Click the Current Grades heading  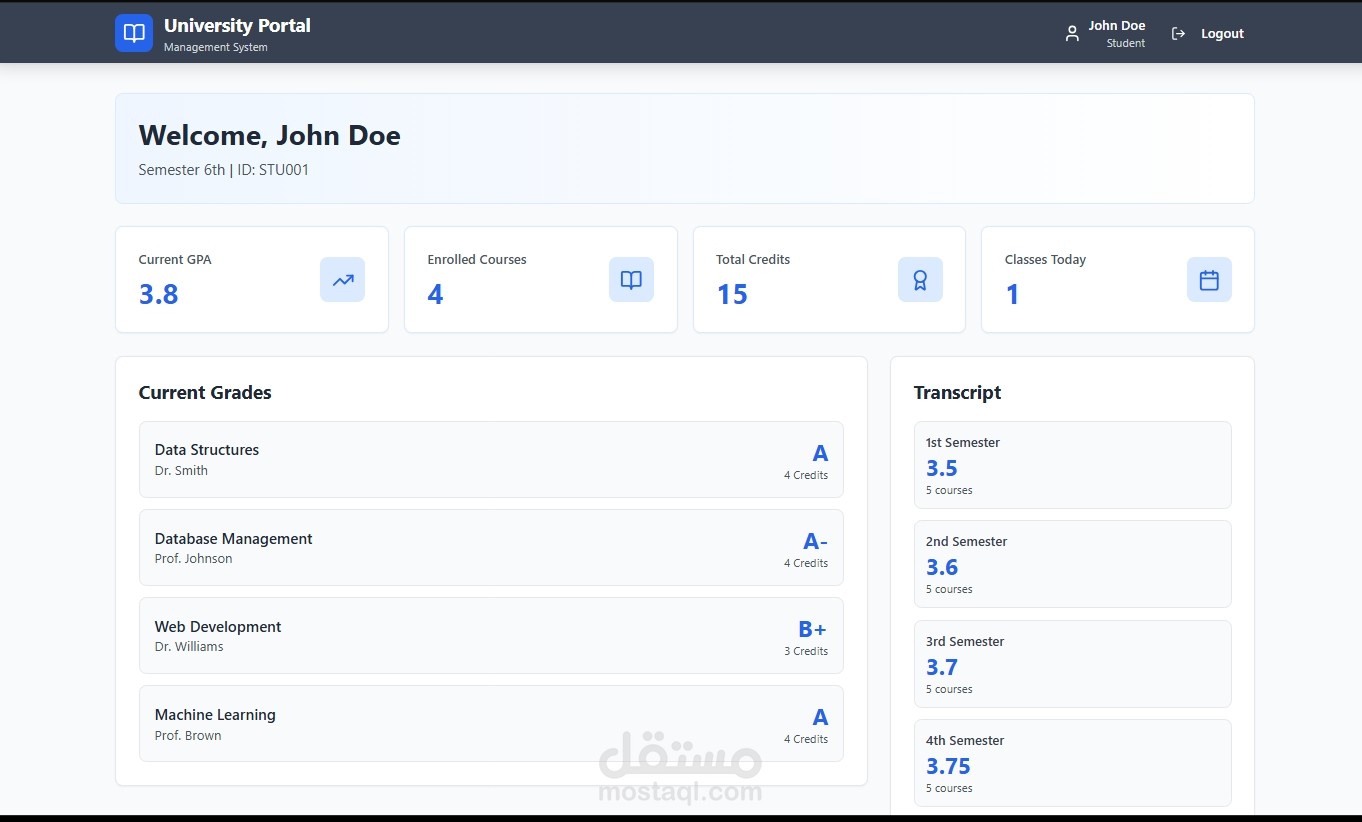pos(205,393)
